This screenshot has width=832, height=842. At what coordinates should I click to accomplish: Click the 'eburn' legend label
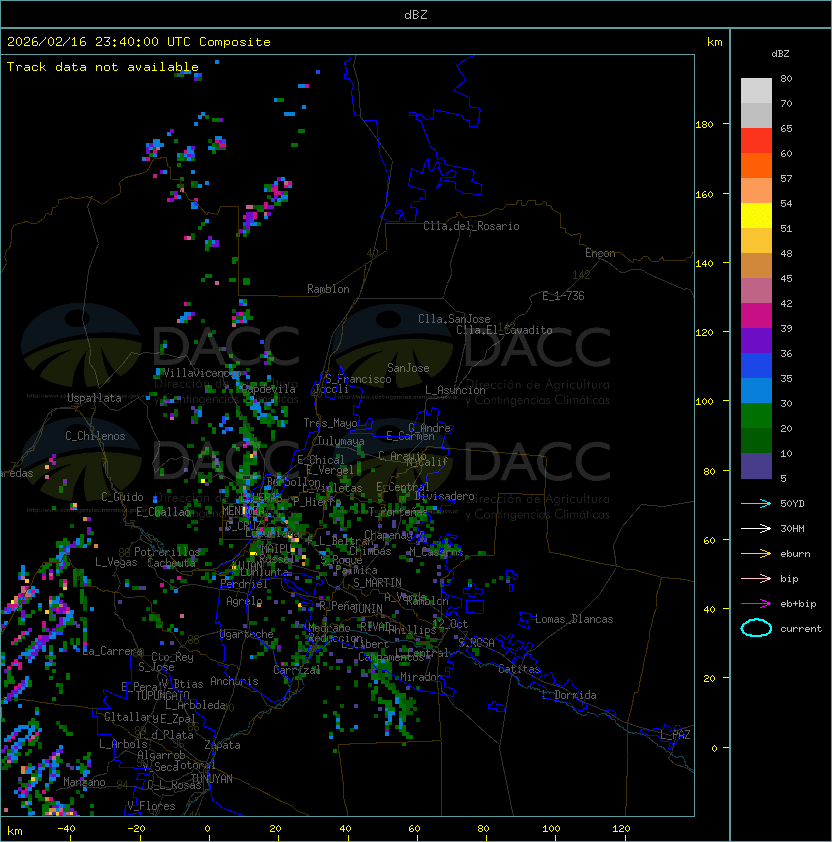tap(795, 554)
